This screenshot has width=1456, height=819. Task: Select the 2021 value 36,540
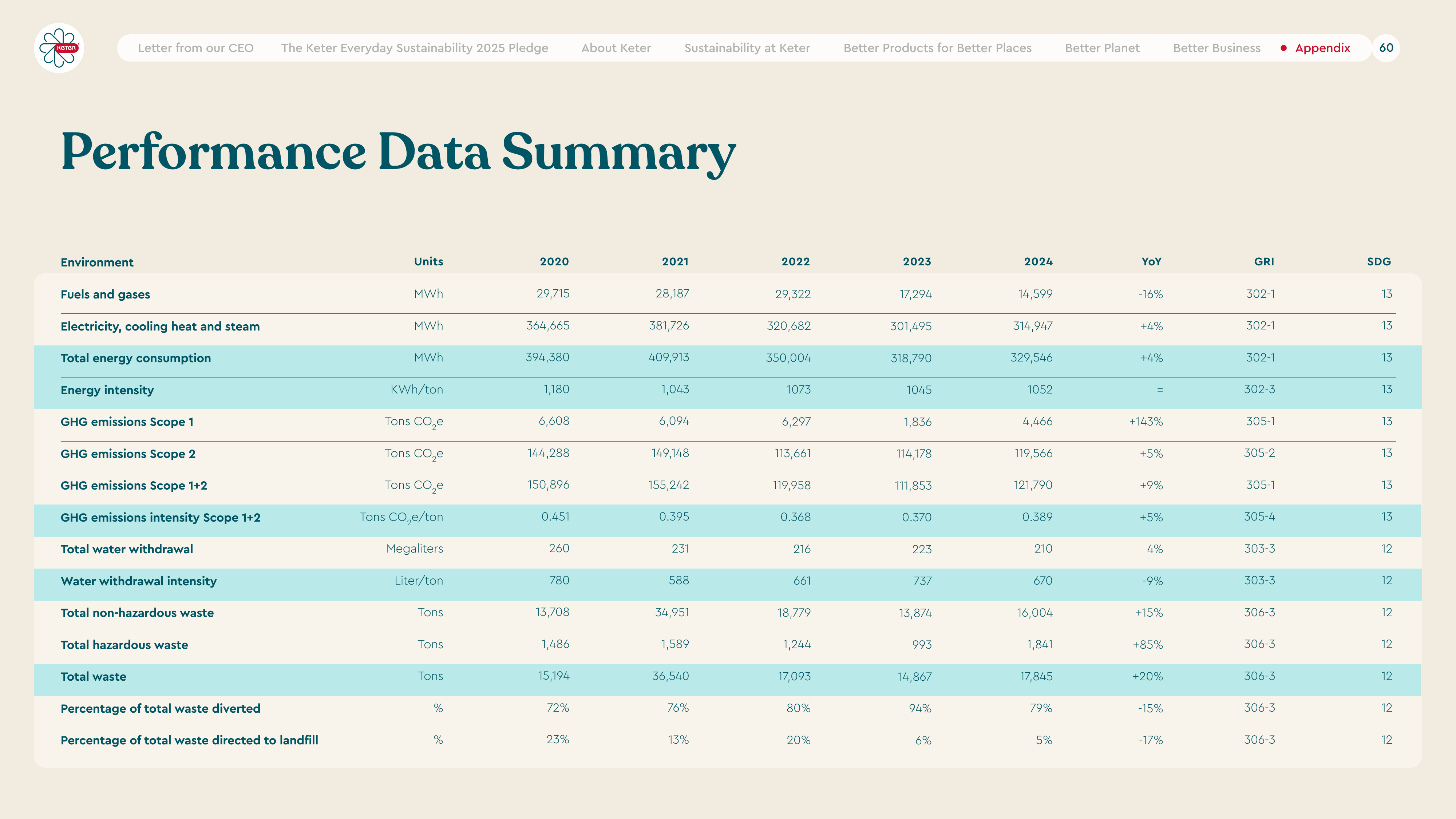click(670, 676)
